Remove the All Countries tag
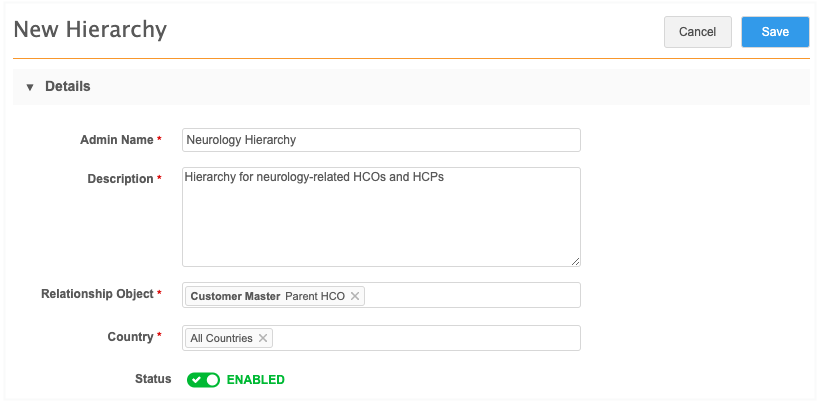The height and width of the screenshot is (403, 817). 263,339
